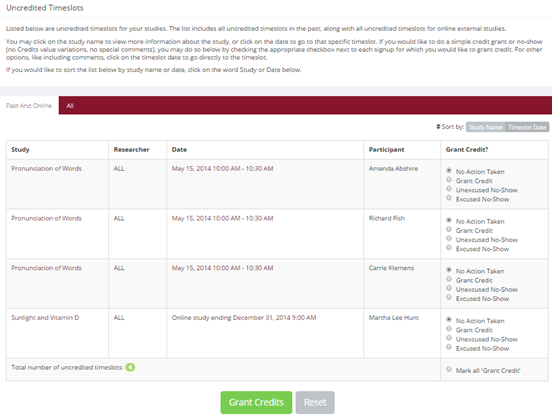Open Sunlight and Vitamin D study link

pyautogui.click(x=45, y=317)
